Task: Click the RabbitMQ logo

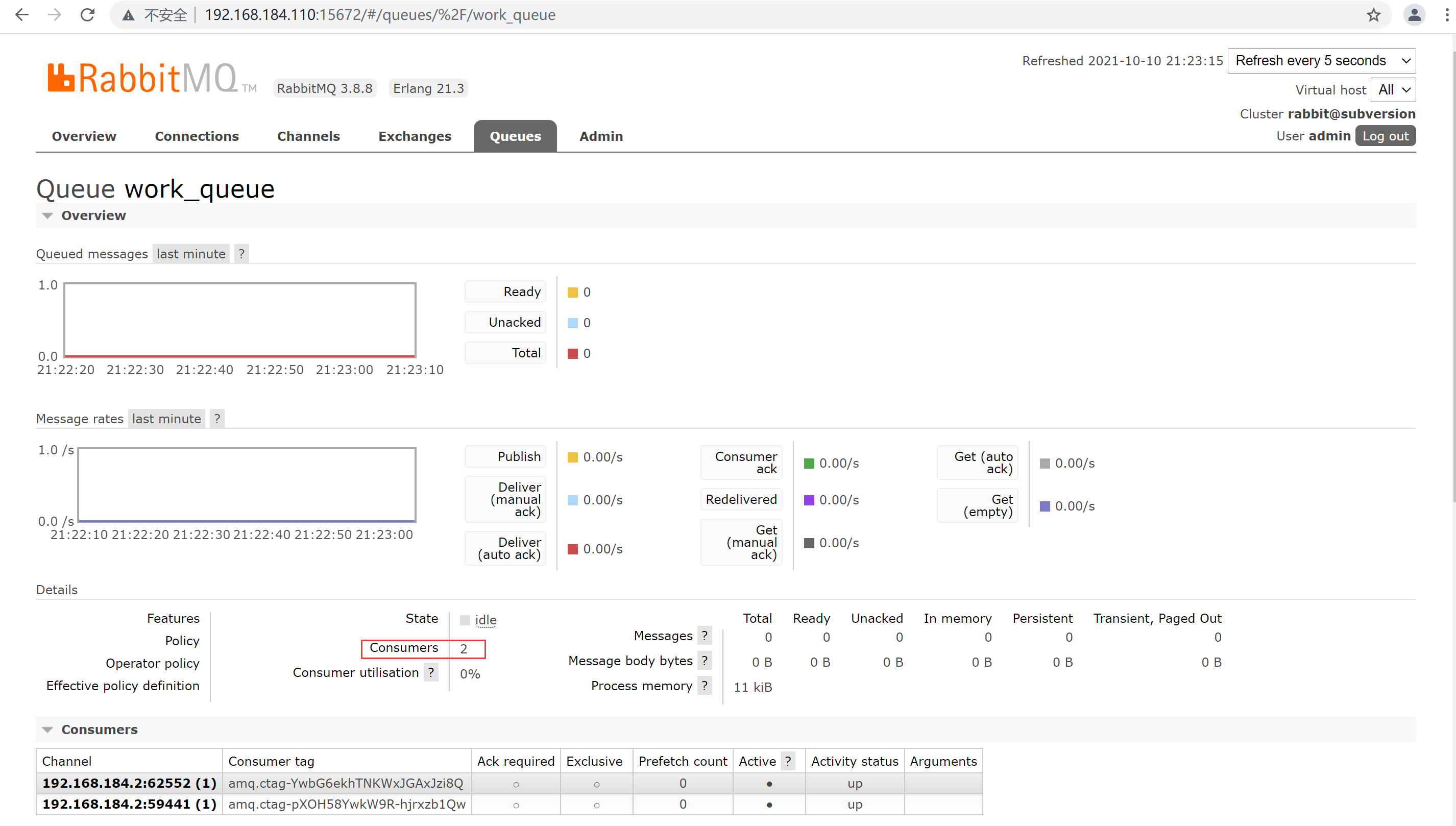Action: coord(152,78)
